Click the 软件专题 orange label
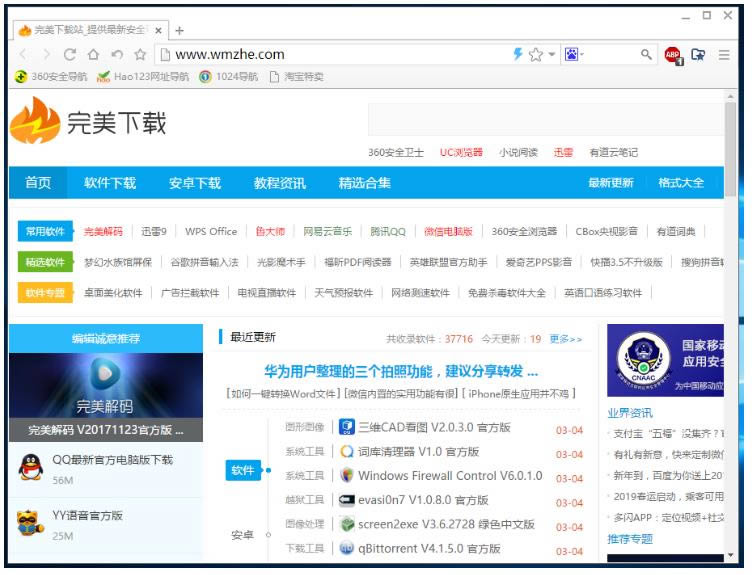Screen dimensions: 755x575 45,293
